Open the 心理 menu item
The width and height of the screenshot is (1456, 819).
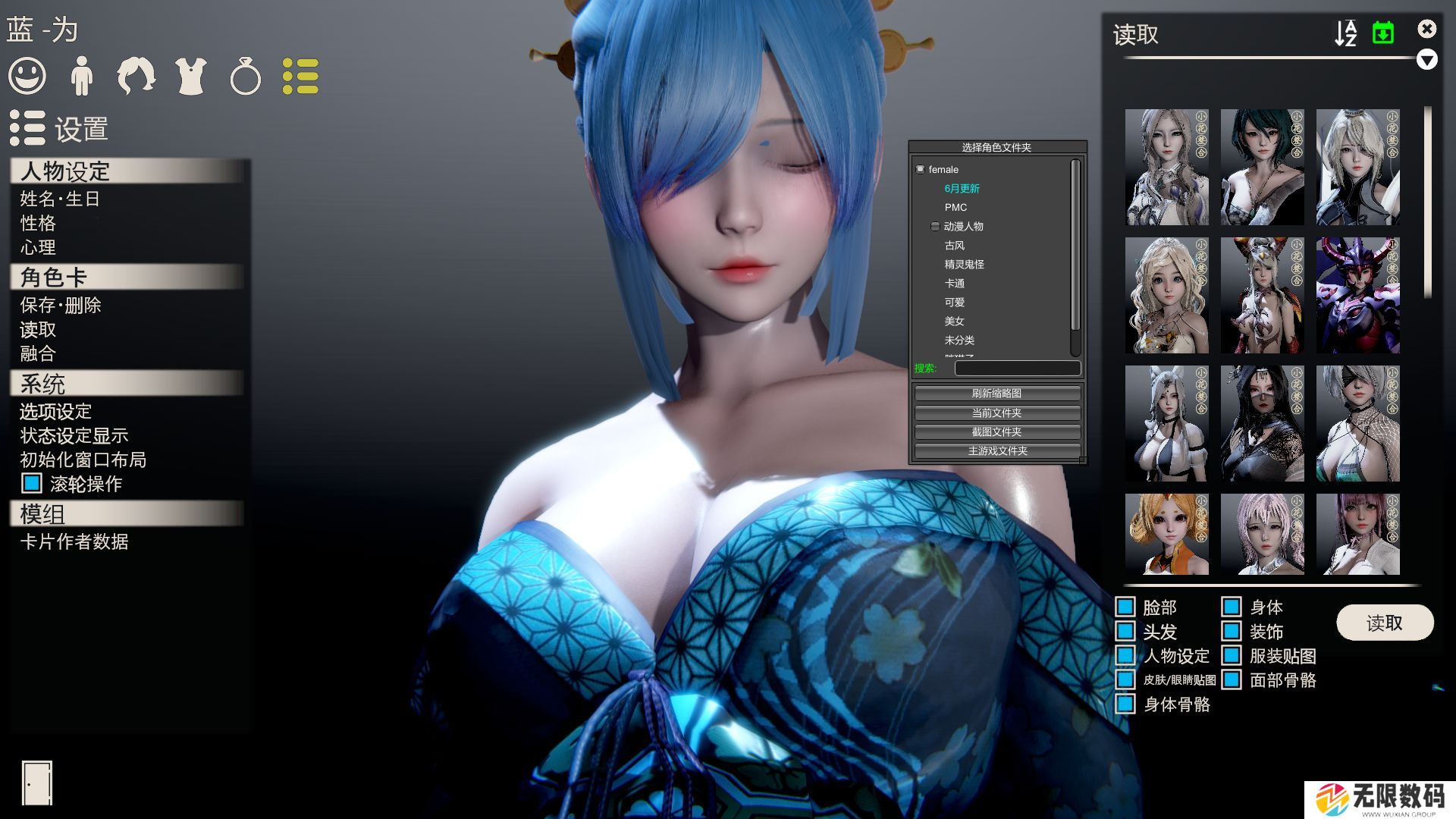tap(38, 247)
